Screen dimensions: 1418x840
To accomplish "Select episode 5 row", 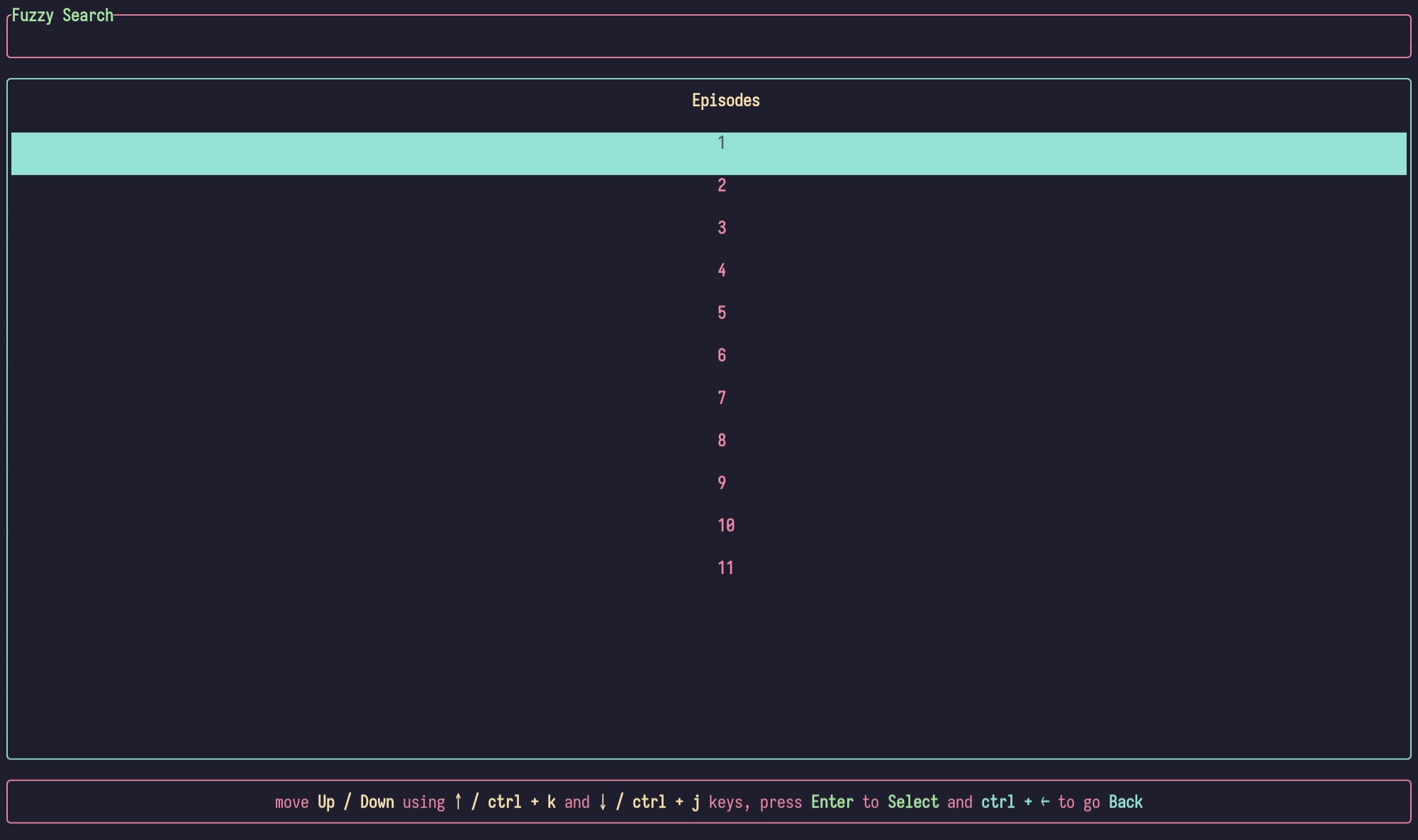I will pyautogui.click(x=721, y=313).
